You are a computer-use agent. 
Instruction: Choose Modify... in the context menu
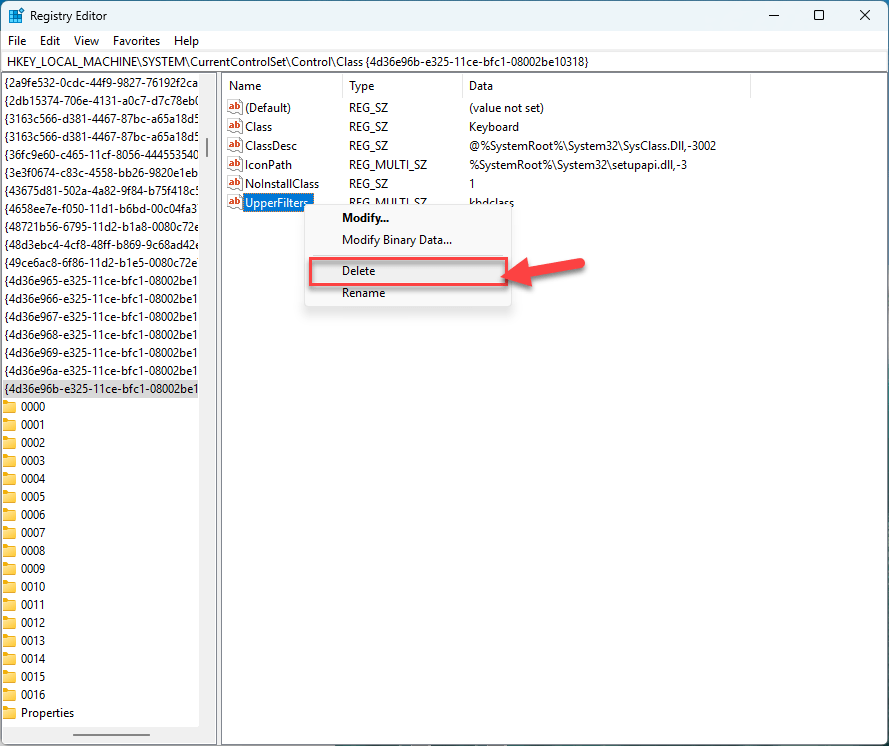[365, 218]
